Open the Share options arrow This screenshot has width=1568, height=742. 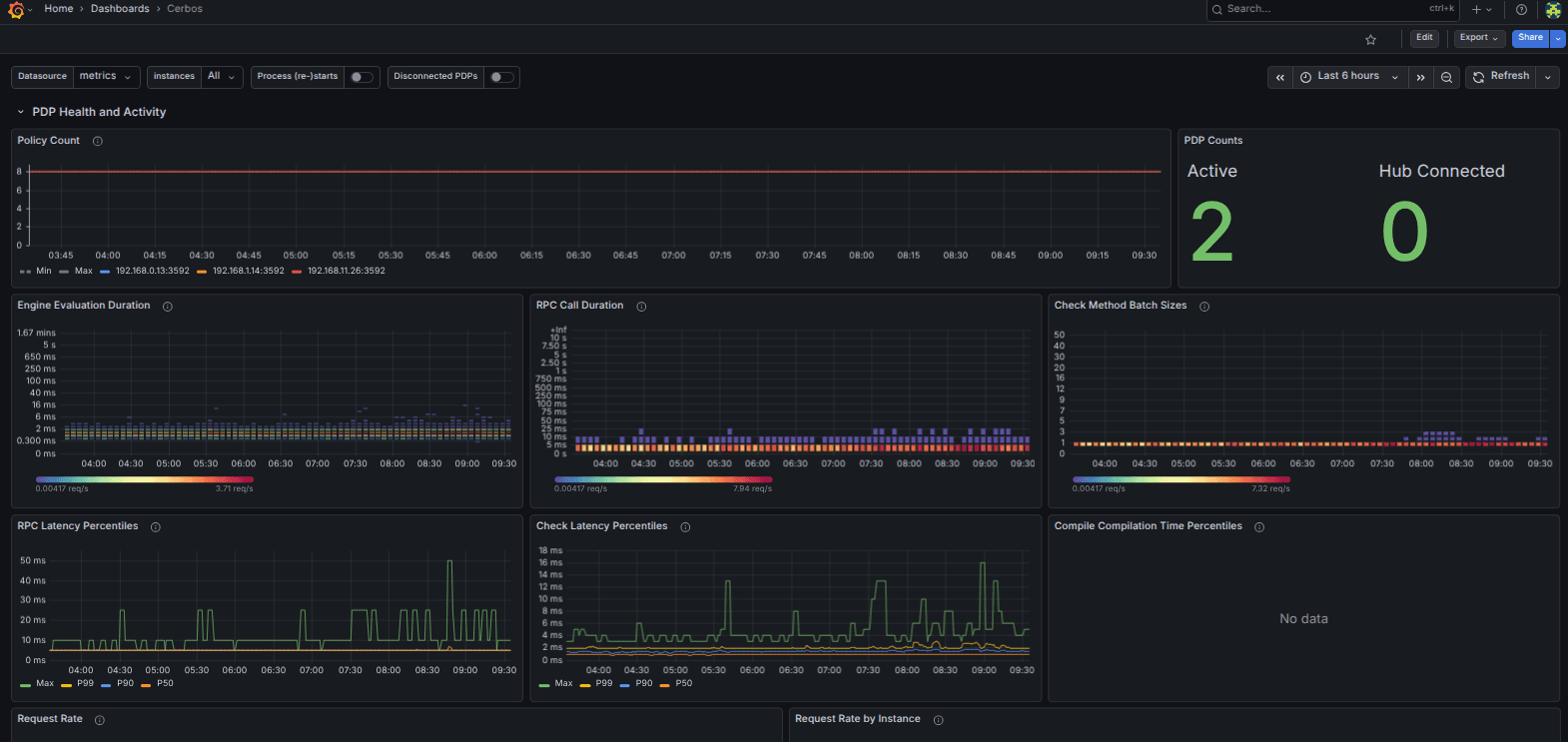[1557, 38]
